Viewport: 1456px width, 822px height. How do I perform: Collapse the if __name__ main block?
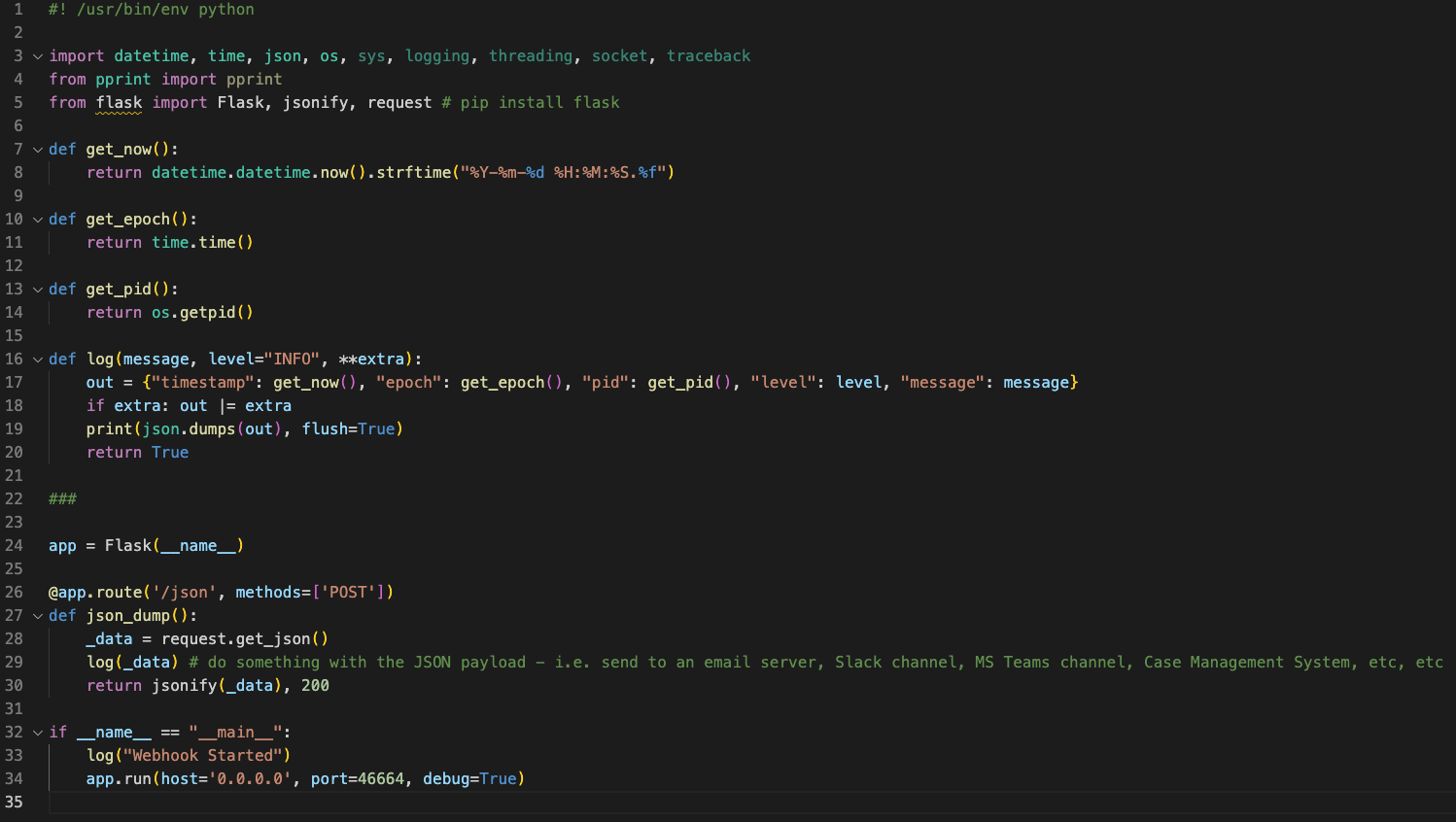point(38,733)
